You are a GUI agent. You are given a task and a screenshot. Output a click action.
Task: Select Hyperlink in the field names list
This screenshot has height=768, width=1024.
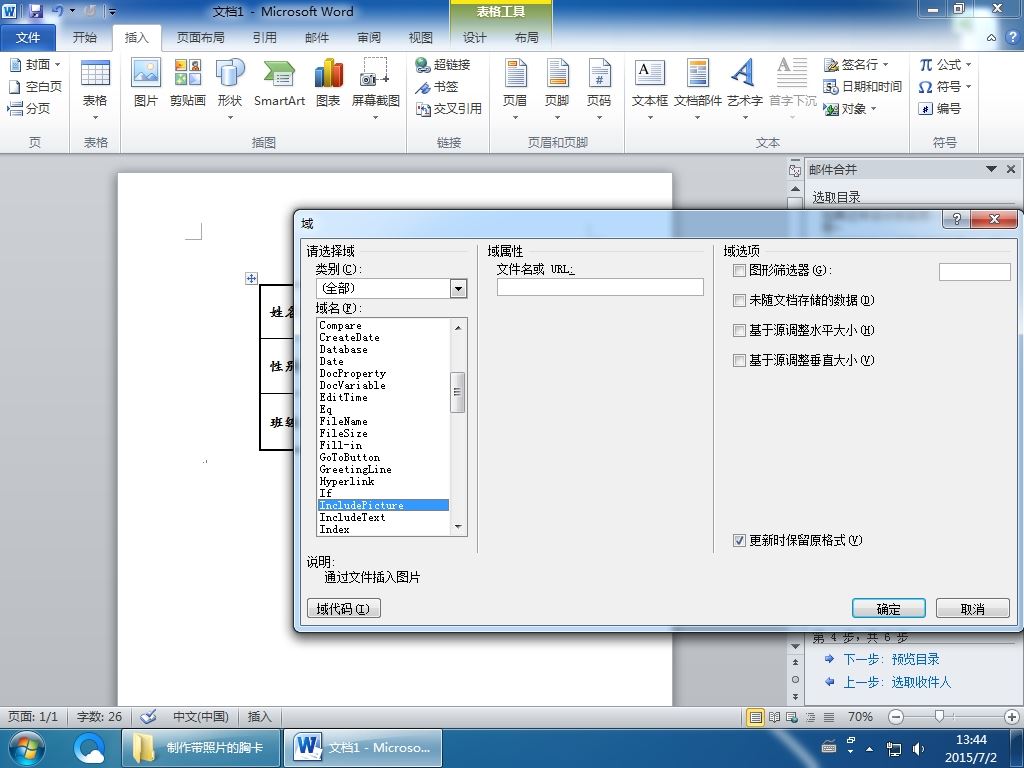(383, 481)
